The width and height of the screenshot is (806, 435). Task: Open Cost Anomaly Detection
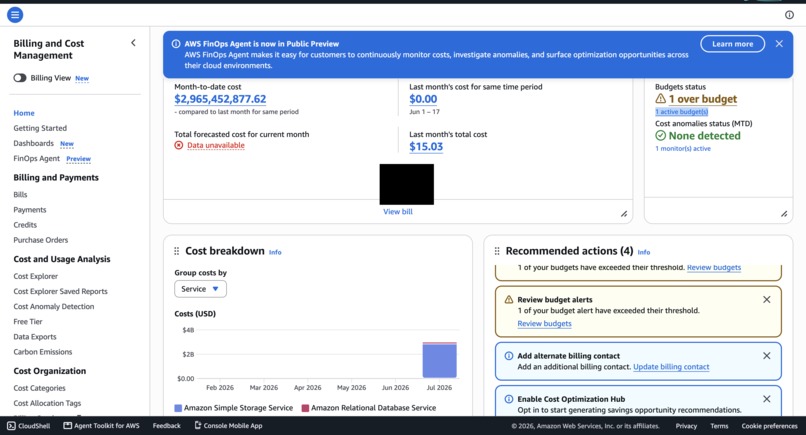(x=54, y=306)
